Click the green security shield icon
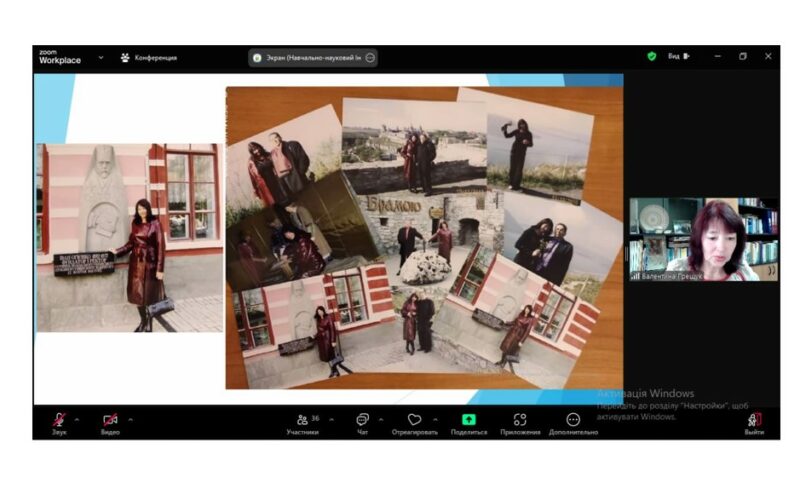800x500 pixels. (652, 57)
